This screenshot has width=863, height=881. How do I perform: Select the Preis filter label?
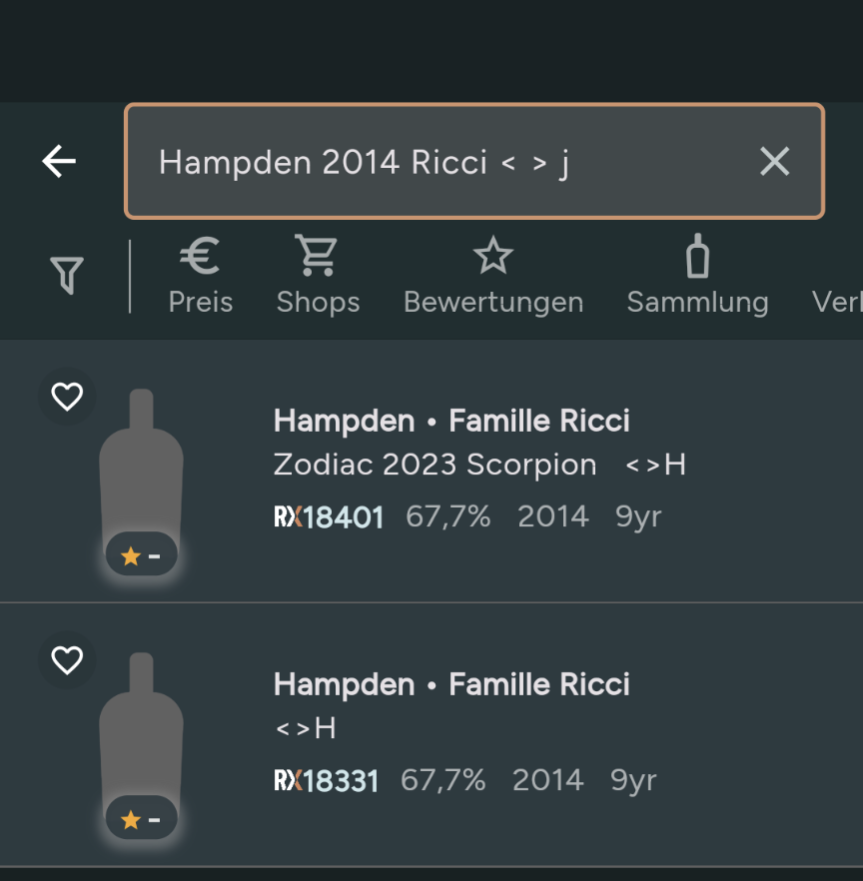[200, 302]
